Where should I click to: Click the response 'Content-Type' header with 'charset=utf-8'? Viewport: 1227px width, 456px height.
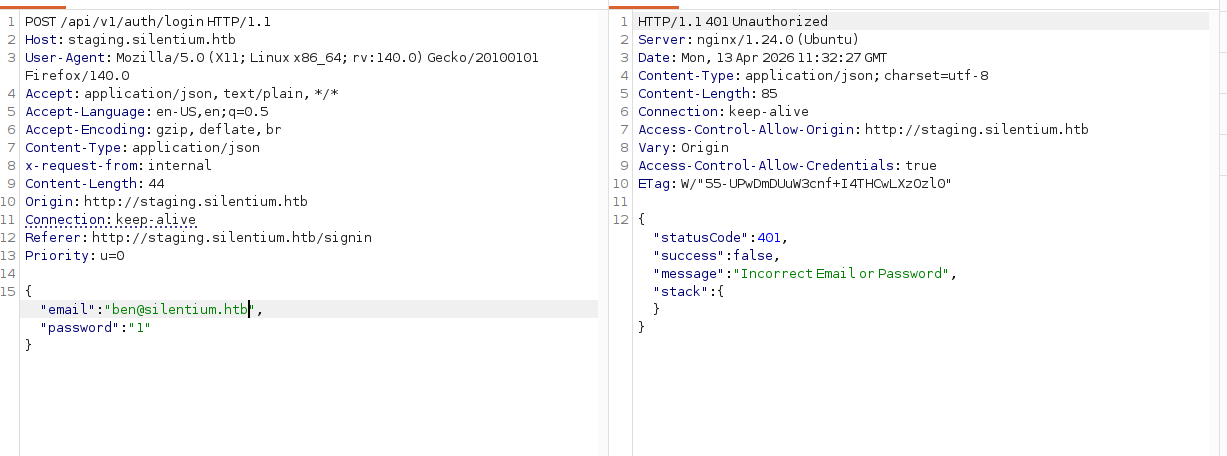(813, 75)
